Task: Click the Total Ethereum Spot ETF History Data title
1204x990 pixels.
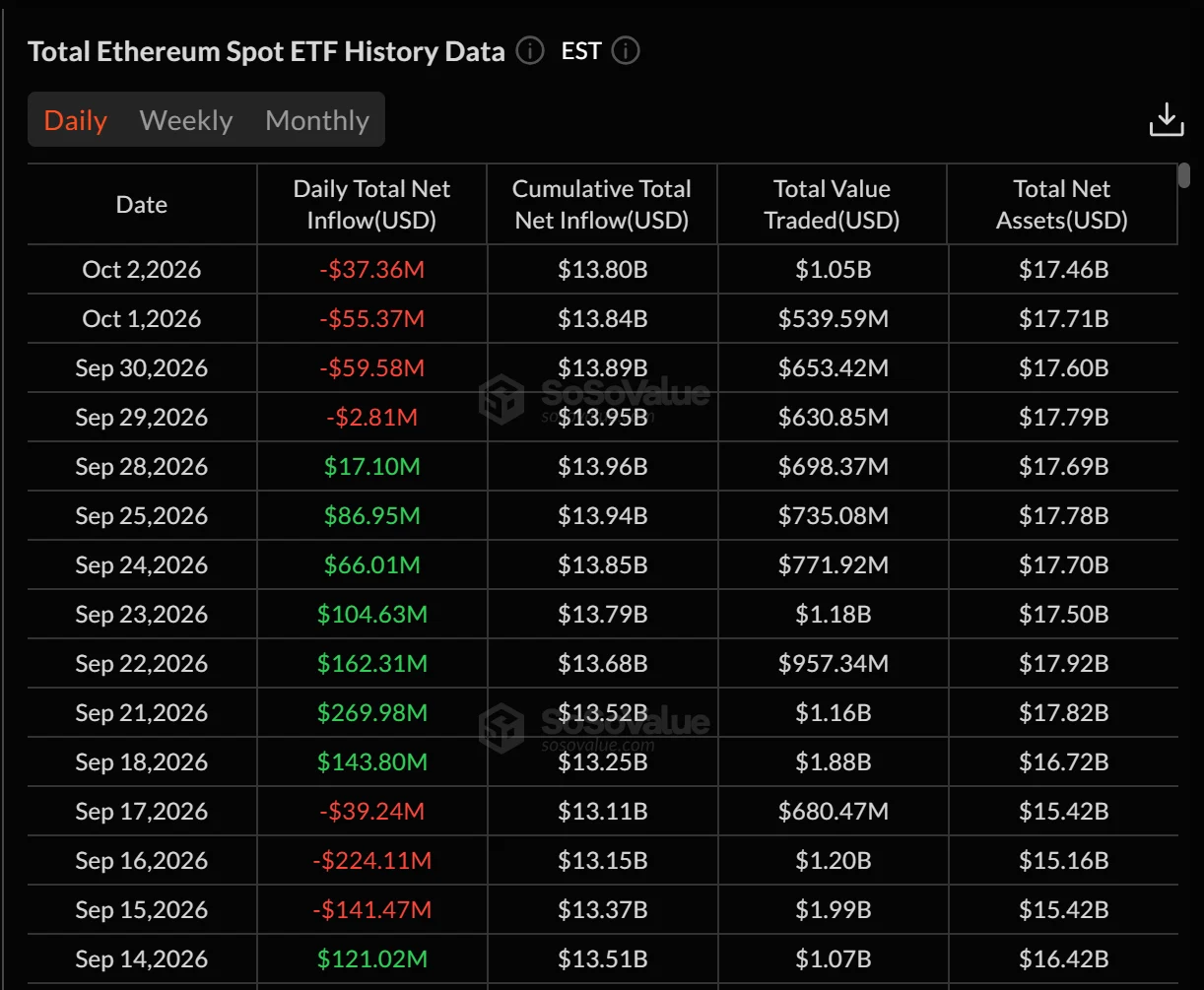Action: click(x=266, y=51)
